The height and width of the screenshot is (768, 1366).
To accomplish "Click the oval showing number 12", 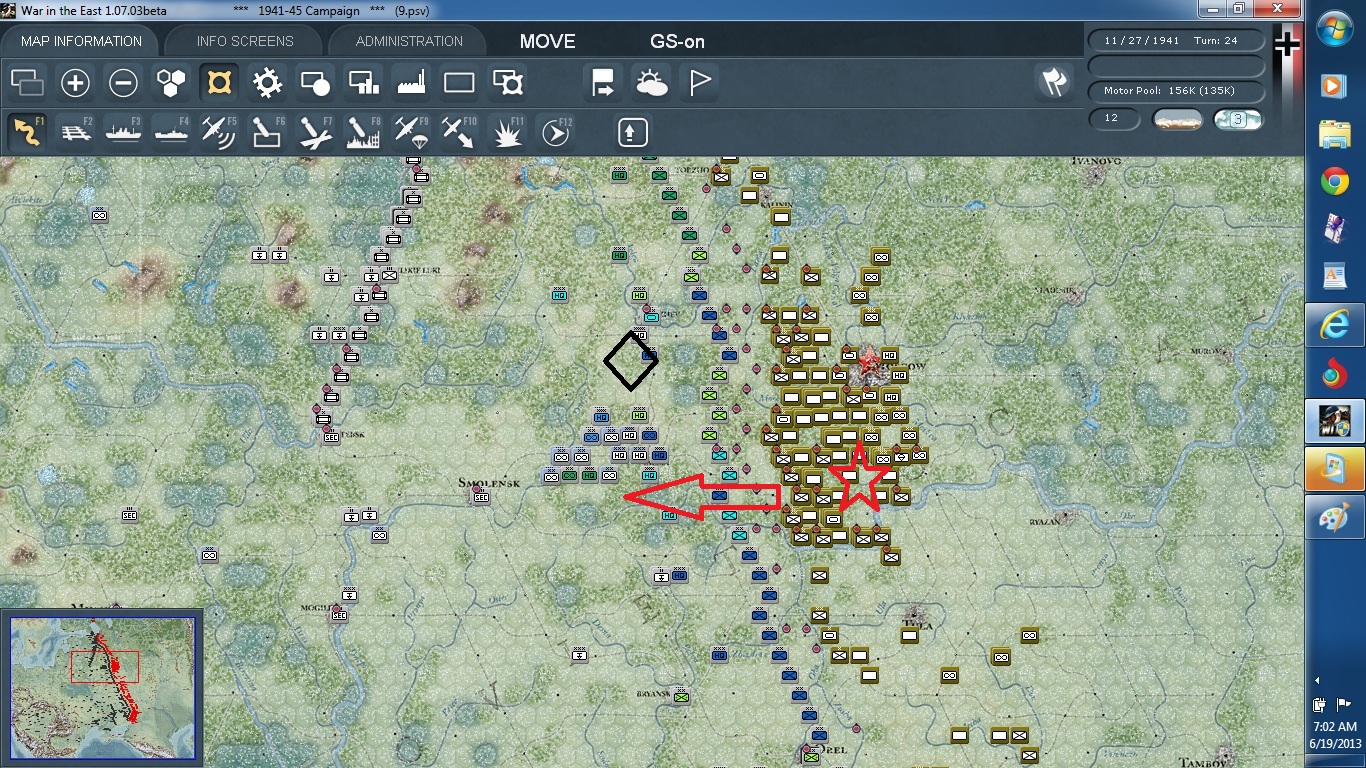I will coord(1115,119).
